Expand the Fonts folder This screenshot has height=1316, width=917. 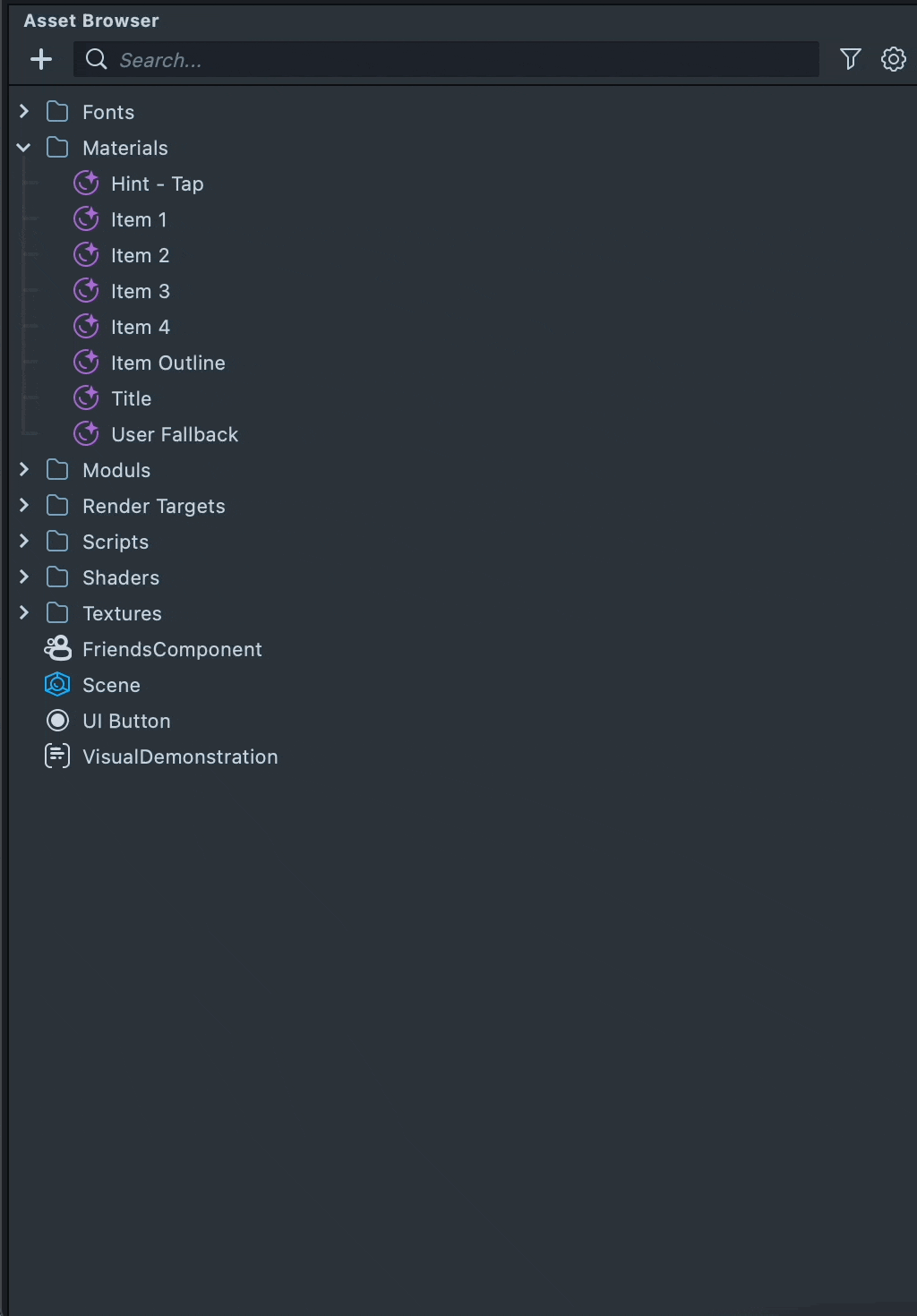(24, 112)
